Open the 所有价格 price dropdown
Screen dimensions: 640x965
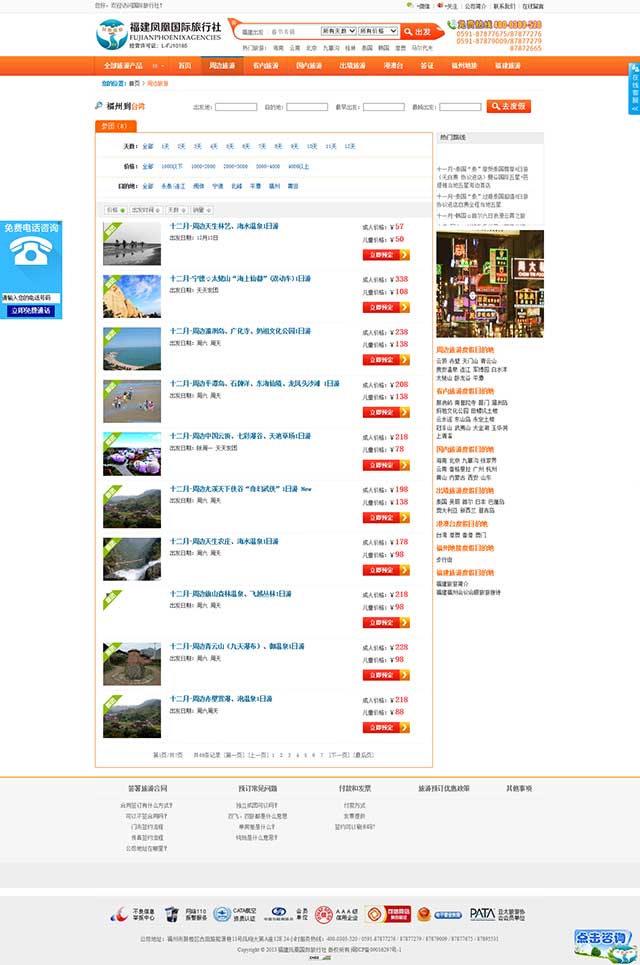378,32
